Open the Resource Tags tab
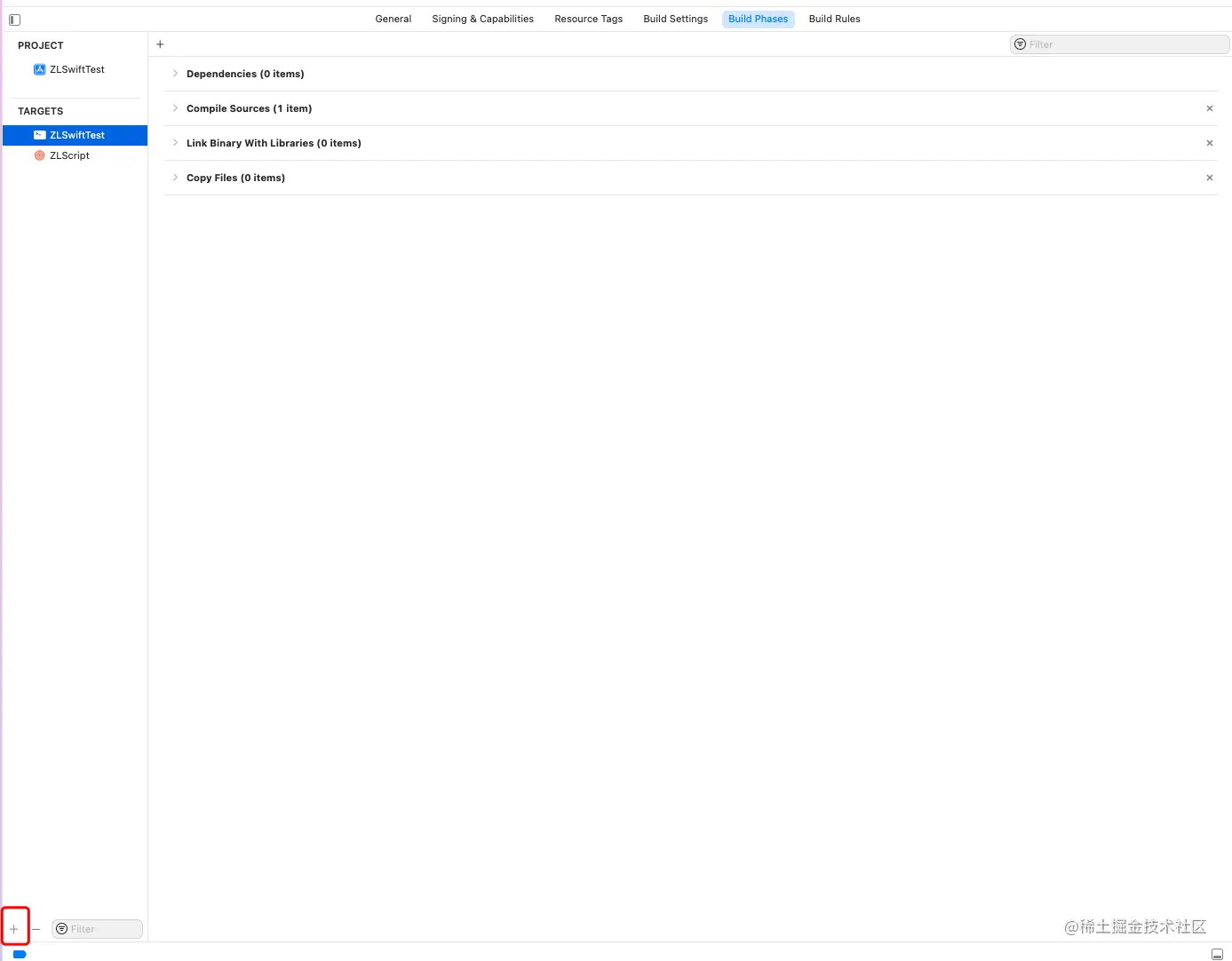 coord(589,19)
